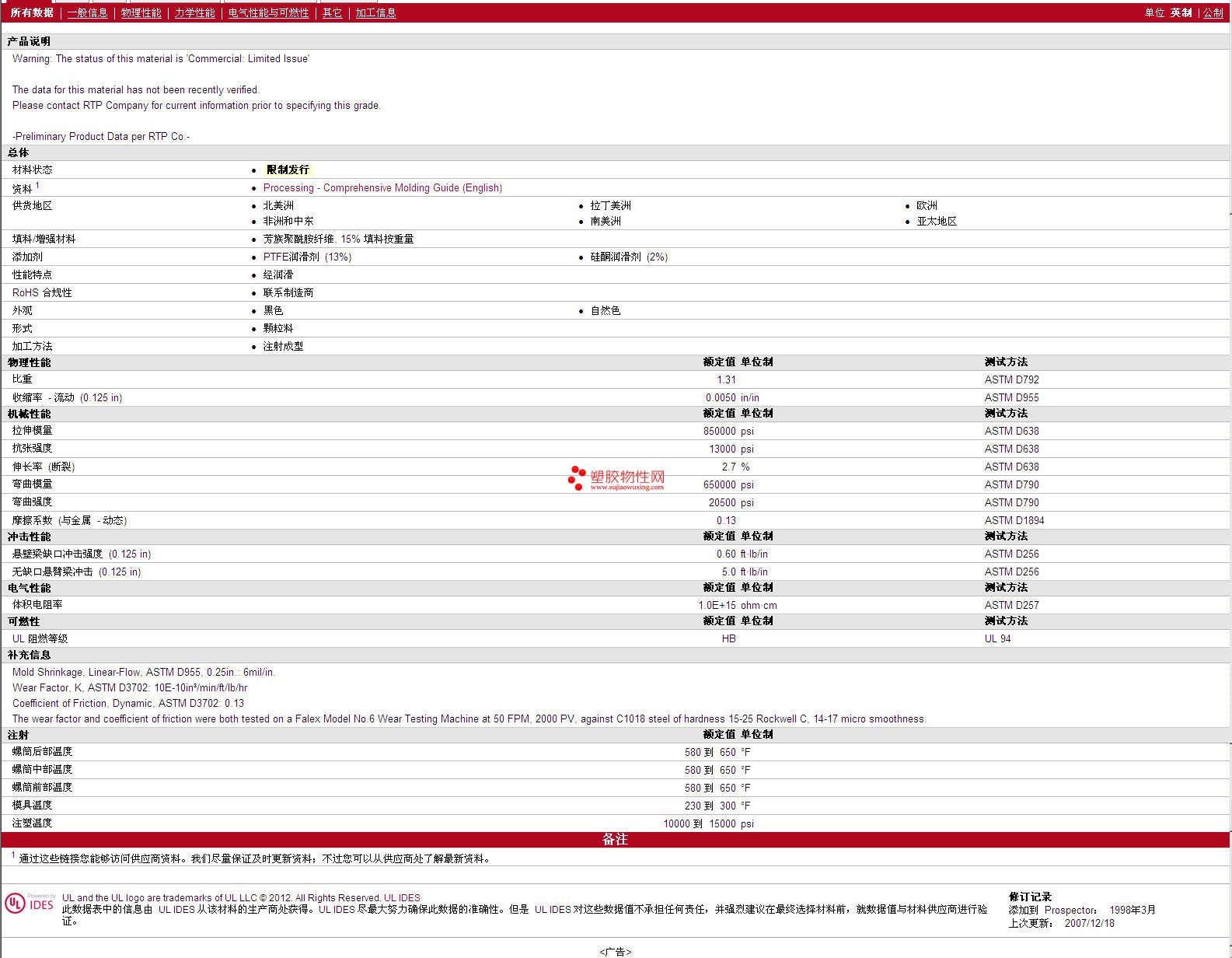1232x958 pixels.
Task: Click the <广告> label at page bottom
Action: coord(615,952)
